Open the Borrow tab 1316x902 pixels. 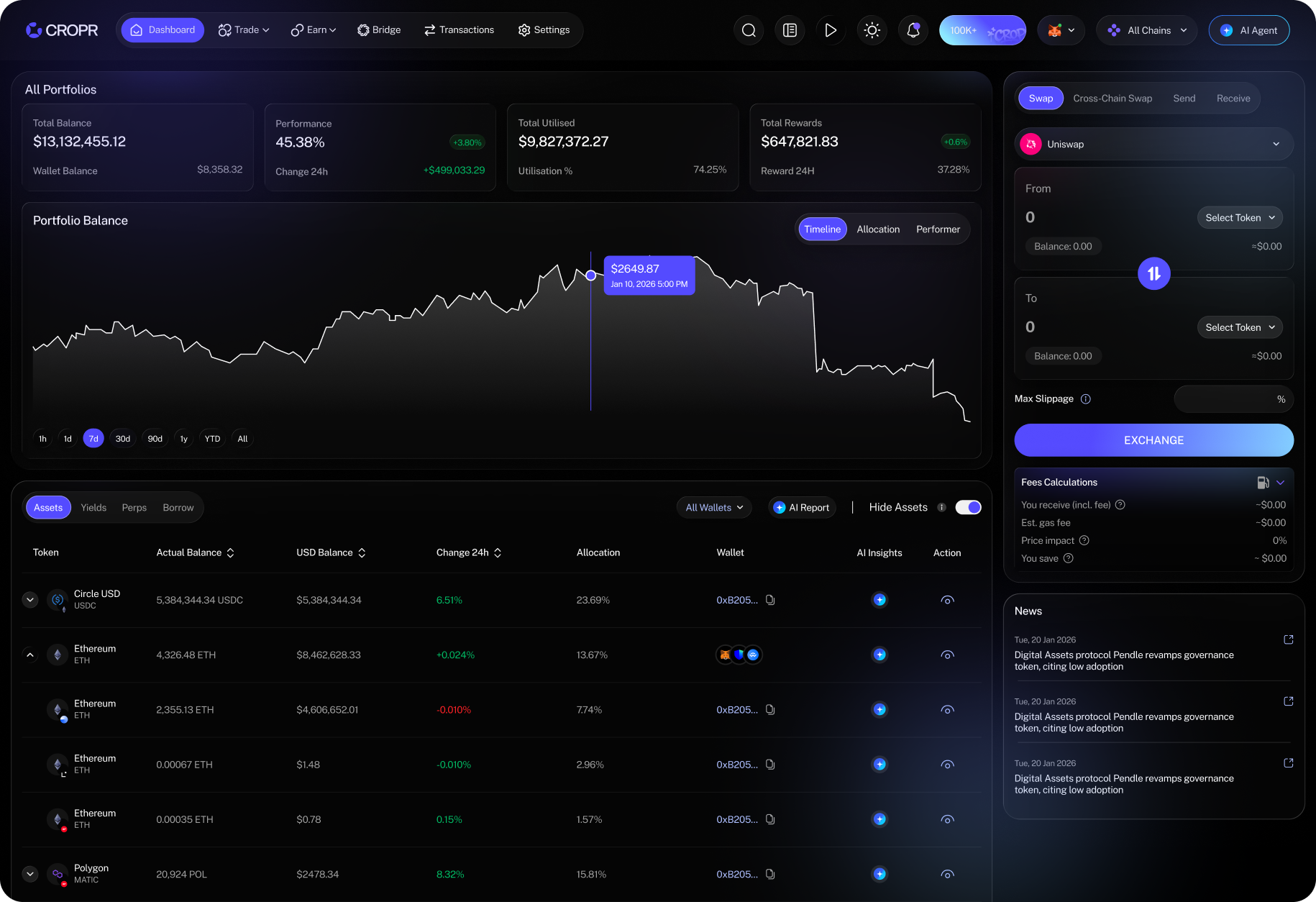(x=178, y=508)
